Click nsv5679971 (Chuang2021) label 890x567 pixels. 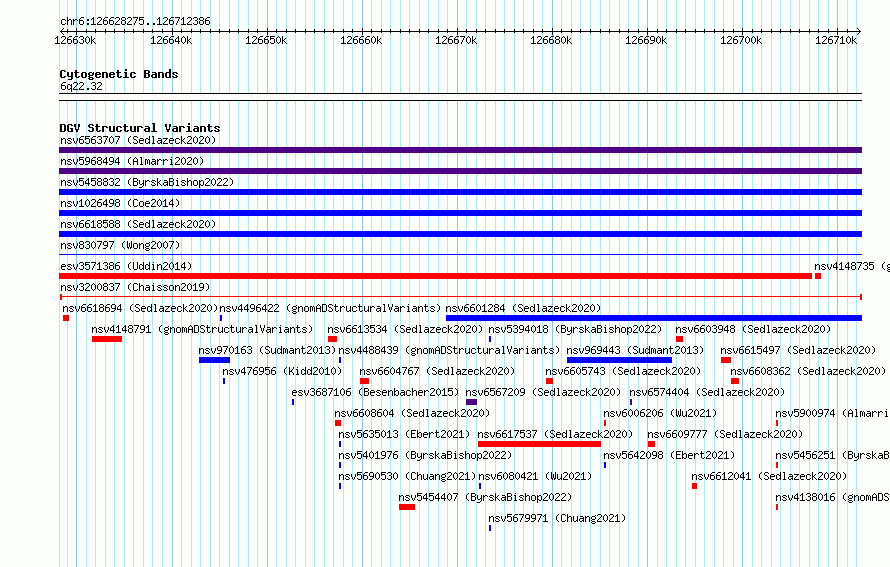pos(557,518)
